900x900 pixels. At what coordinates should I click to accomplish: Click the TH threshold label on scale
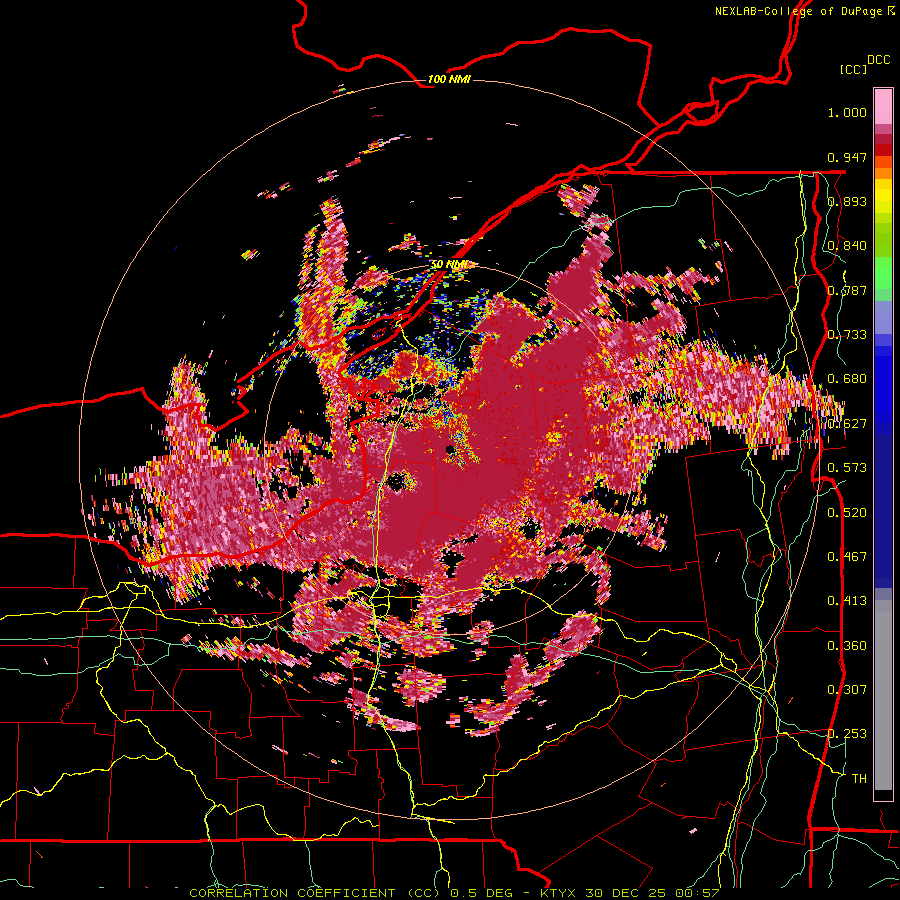pyautogui.click(x=859, y=779)
